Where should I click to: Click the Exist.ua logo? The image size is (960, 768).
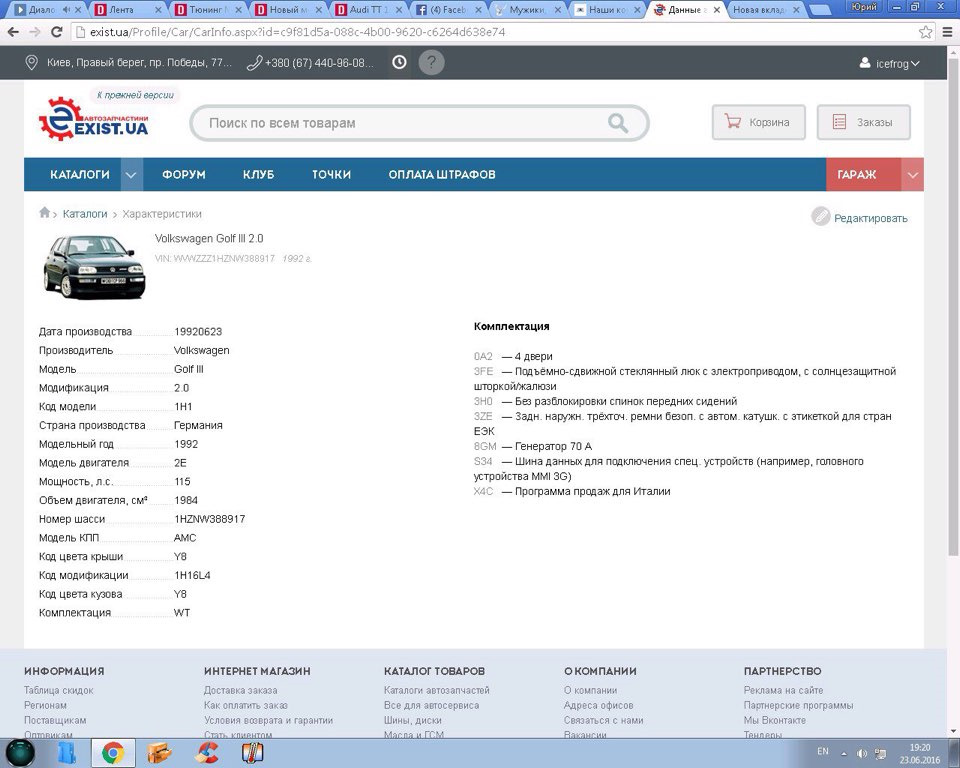[x=93, y=119]
